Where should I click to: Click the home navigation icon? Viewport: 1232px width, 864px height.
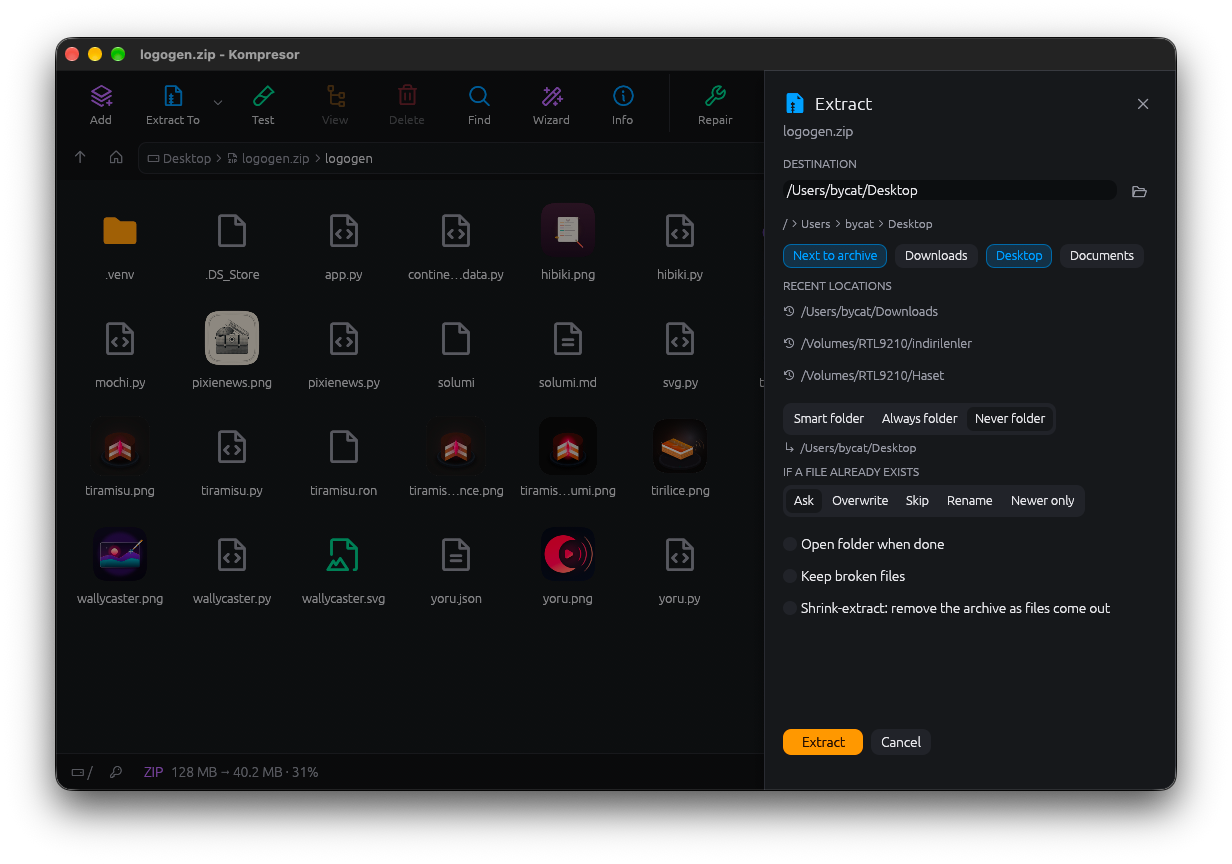click(116, 158)
